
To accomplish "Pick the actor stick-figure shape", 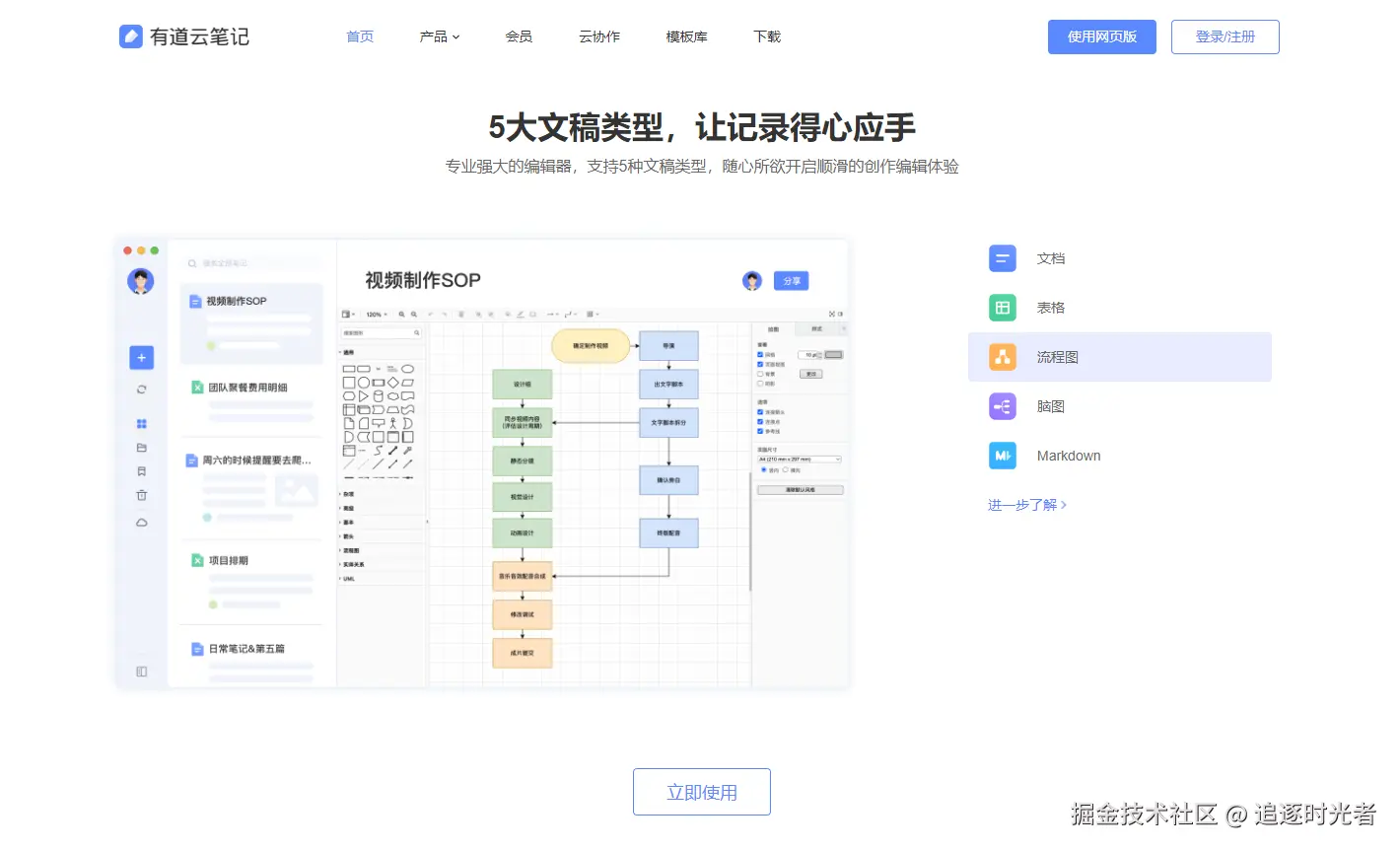I will (393, 423).
